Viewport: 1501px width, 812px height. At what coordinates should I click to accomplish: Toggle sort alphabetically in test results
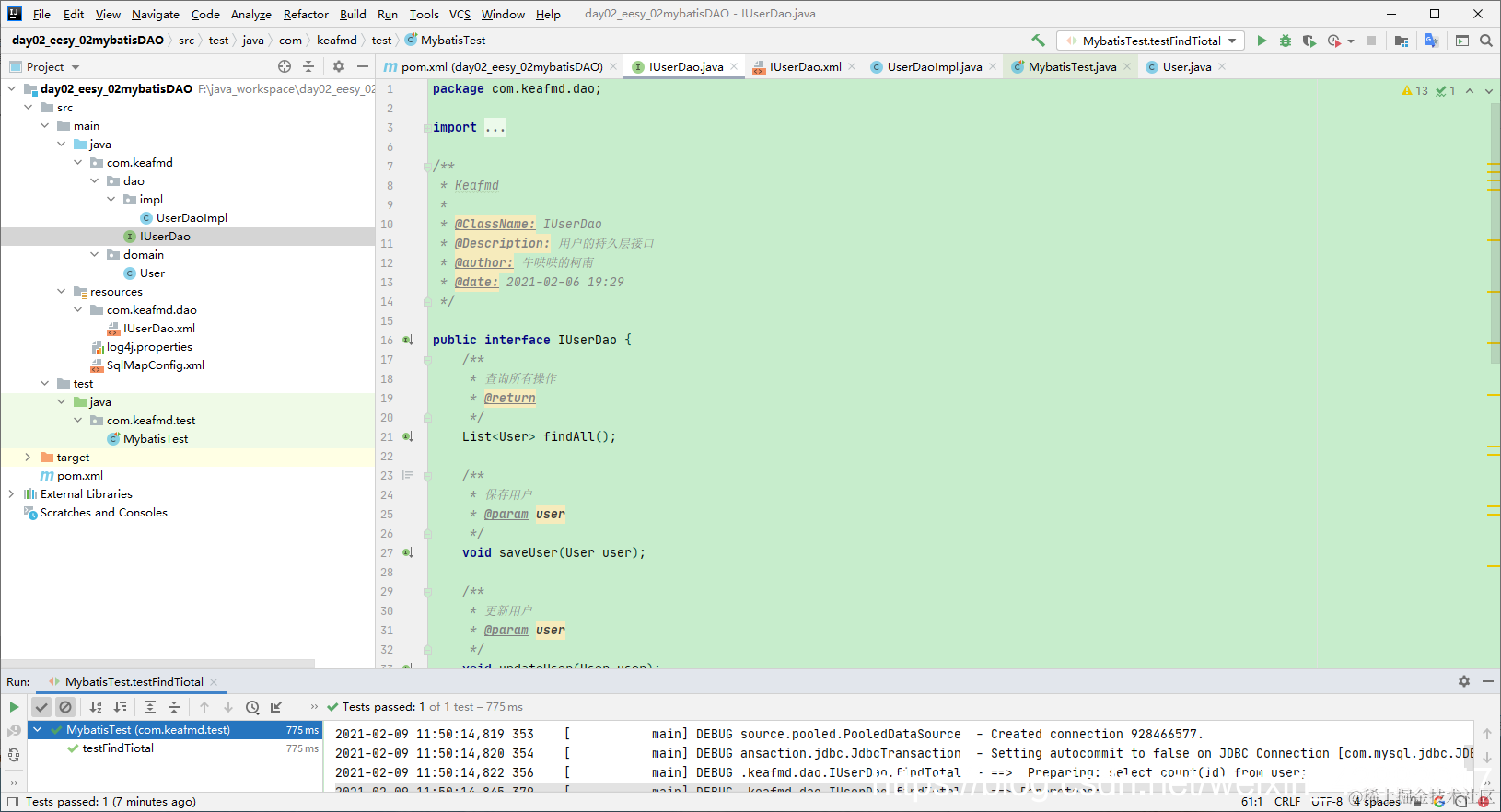click(x=96, y=707)
